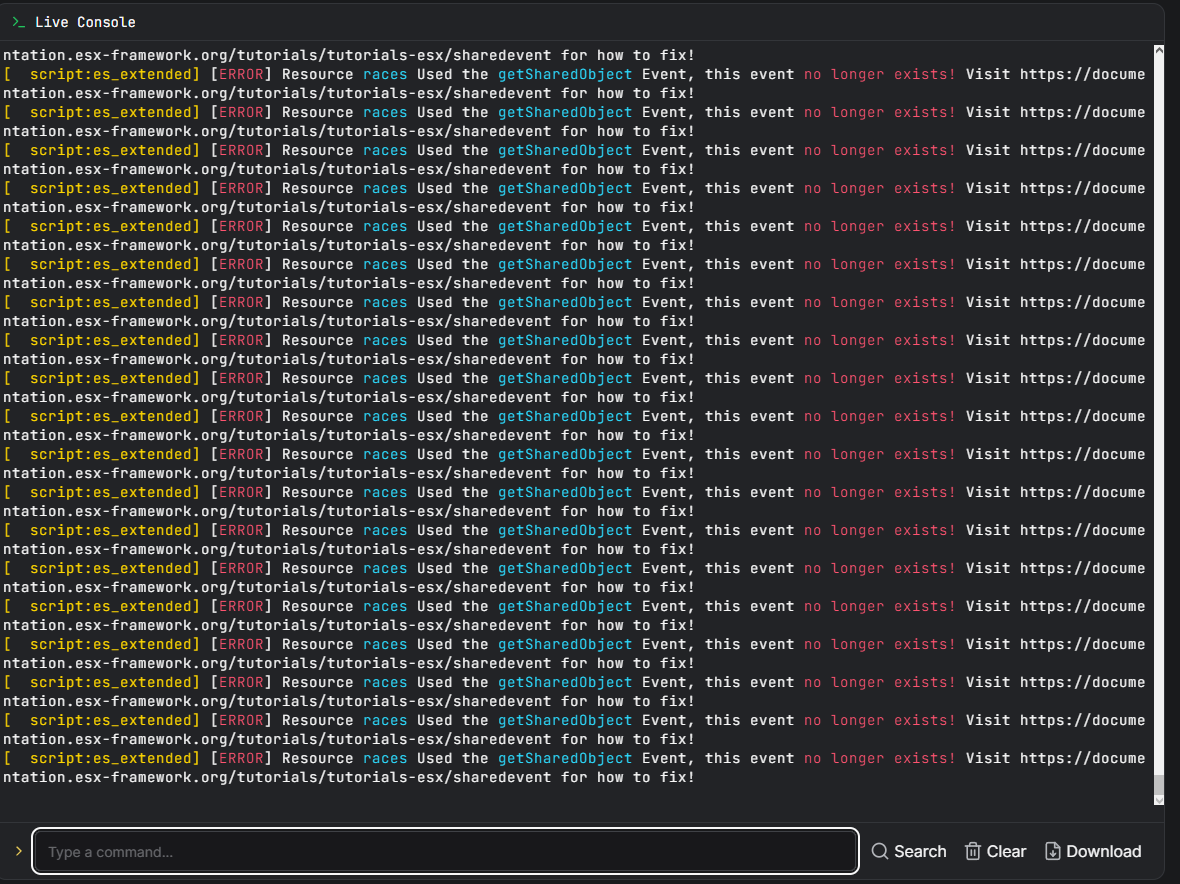The height and width of the screenshot is (884, 1180).
Task: Click the yellow prompt chevron before command box
Action: 18,851
